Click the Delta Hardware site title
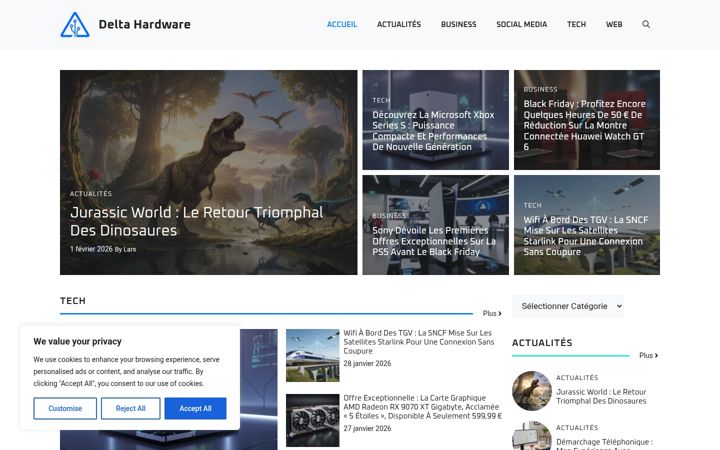Image resolution: width=720 pixels, height=450 pixels. pos(145,24)
